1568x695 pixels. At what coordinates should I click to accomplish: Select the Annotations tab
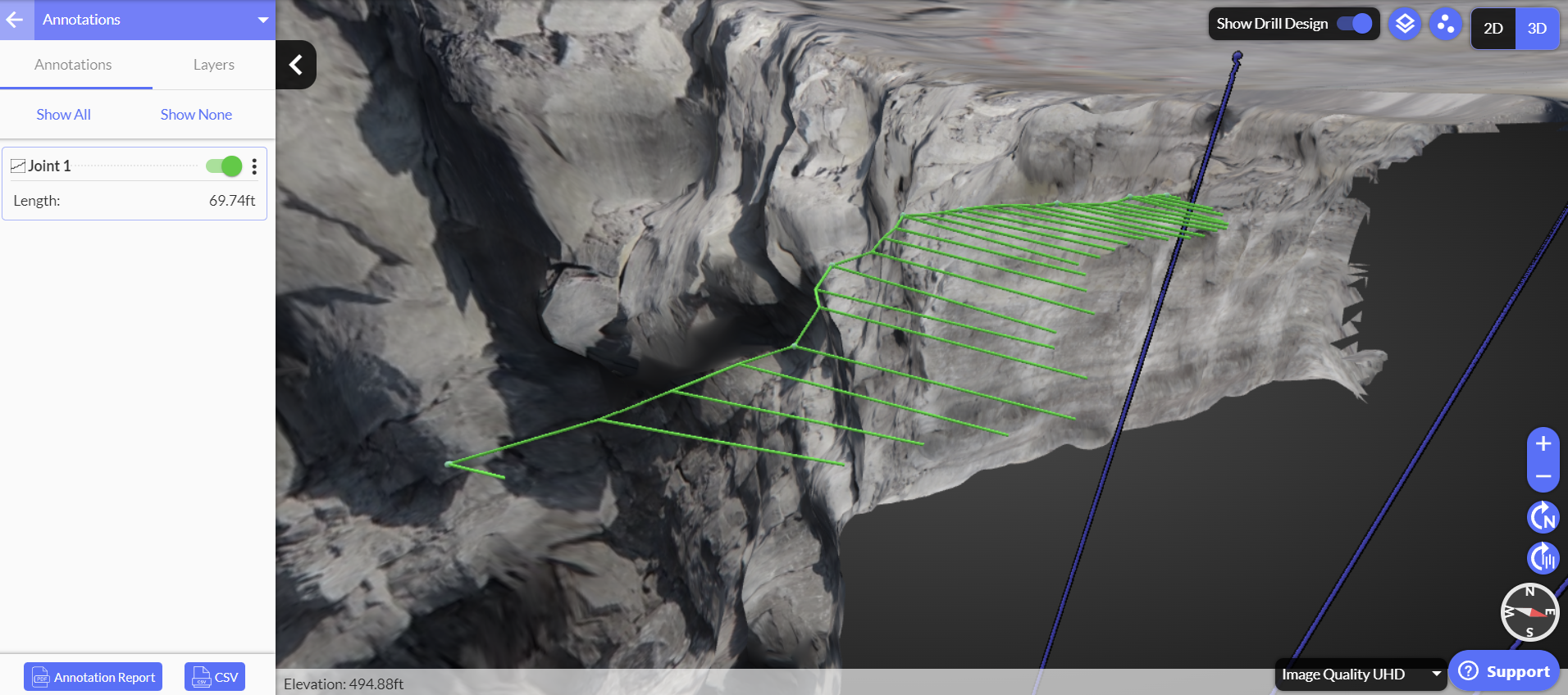click(73, 65)
